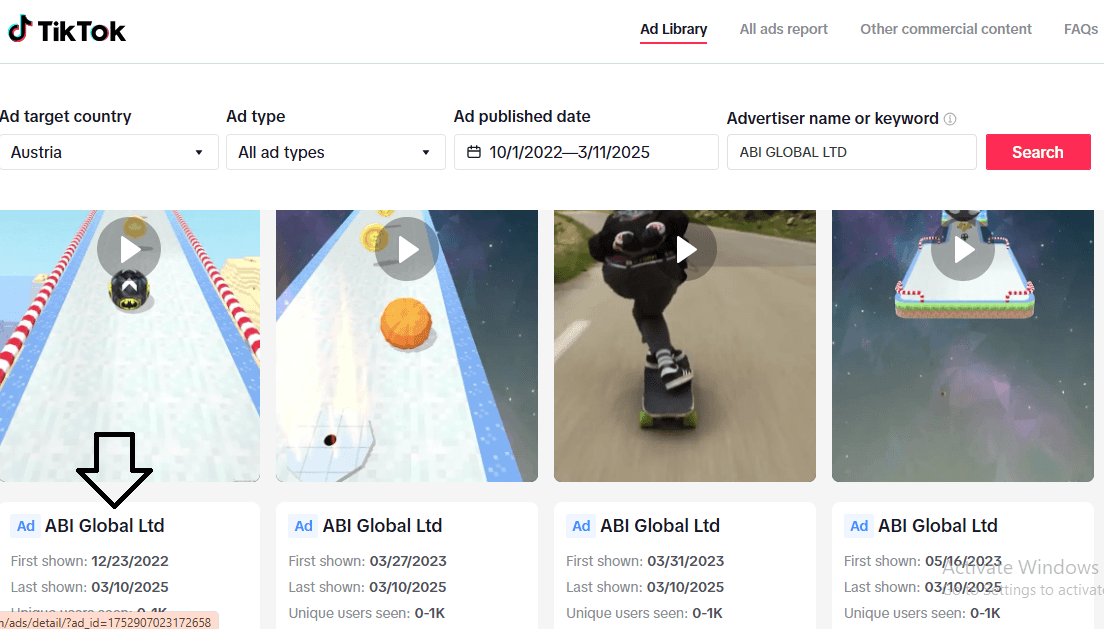1104x629 pixels.
Task: Click the 'First shown: 12/23/2022' text
Action: [x=89, y=561]
